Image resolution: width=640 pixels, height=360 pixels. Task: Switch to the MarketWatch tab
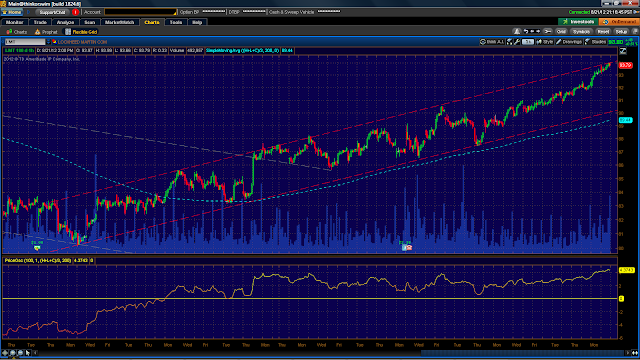pos(119,22)
